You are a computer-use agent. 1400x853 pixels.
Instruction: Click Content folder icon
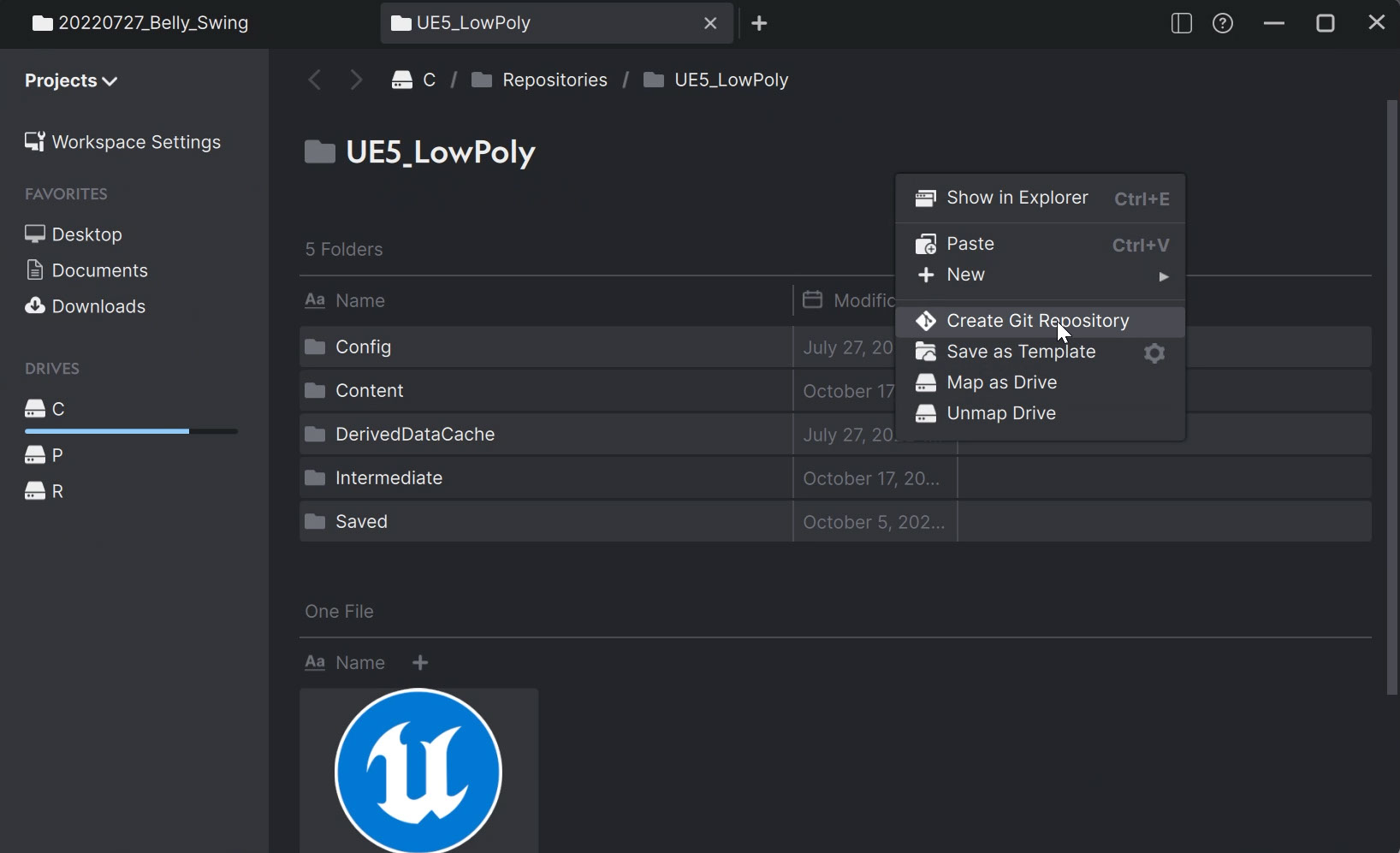(315, 390)
